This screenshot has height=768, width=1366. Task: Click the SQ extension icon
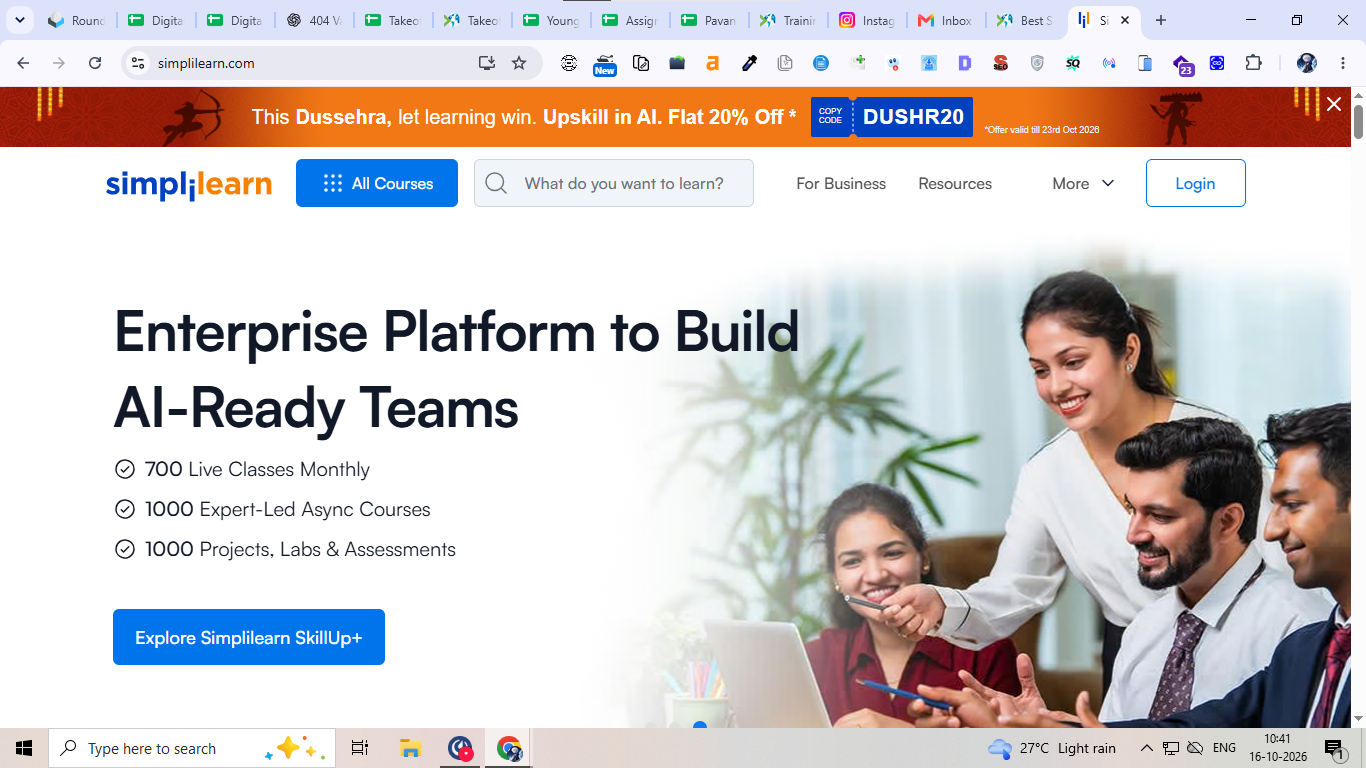(x=1073, y=63)
